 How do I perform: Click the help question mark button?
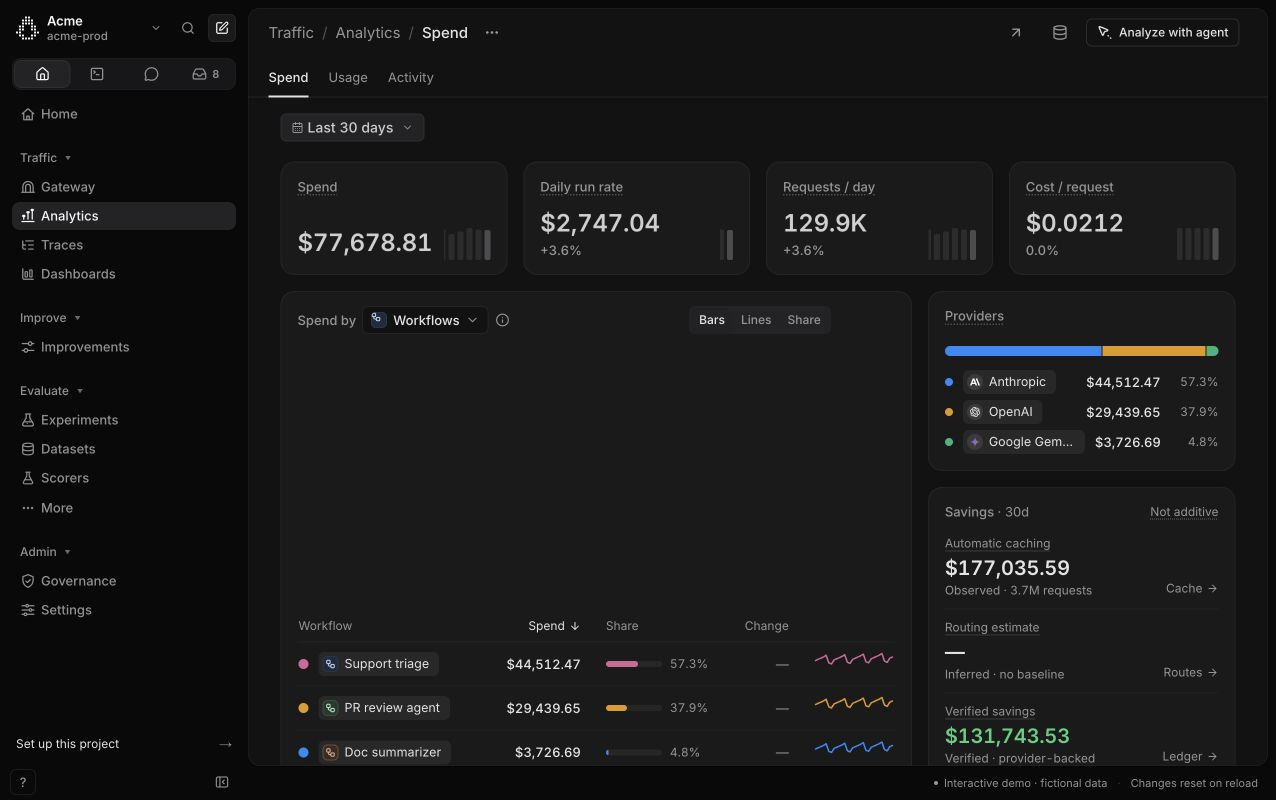(22, 782)
